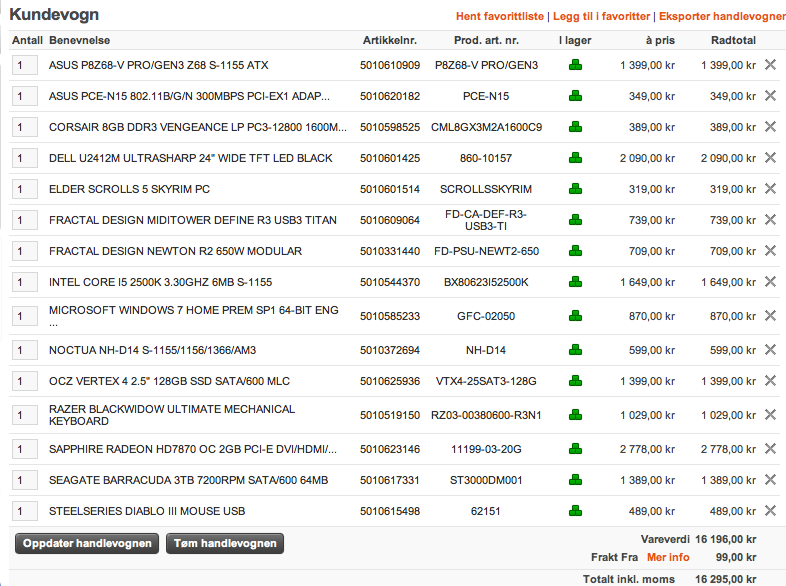This screenshot has width=786, height=586.
Task: Open Mer info shipping link
Action: pyautogui.click(x=668, y=557)
